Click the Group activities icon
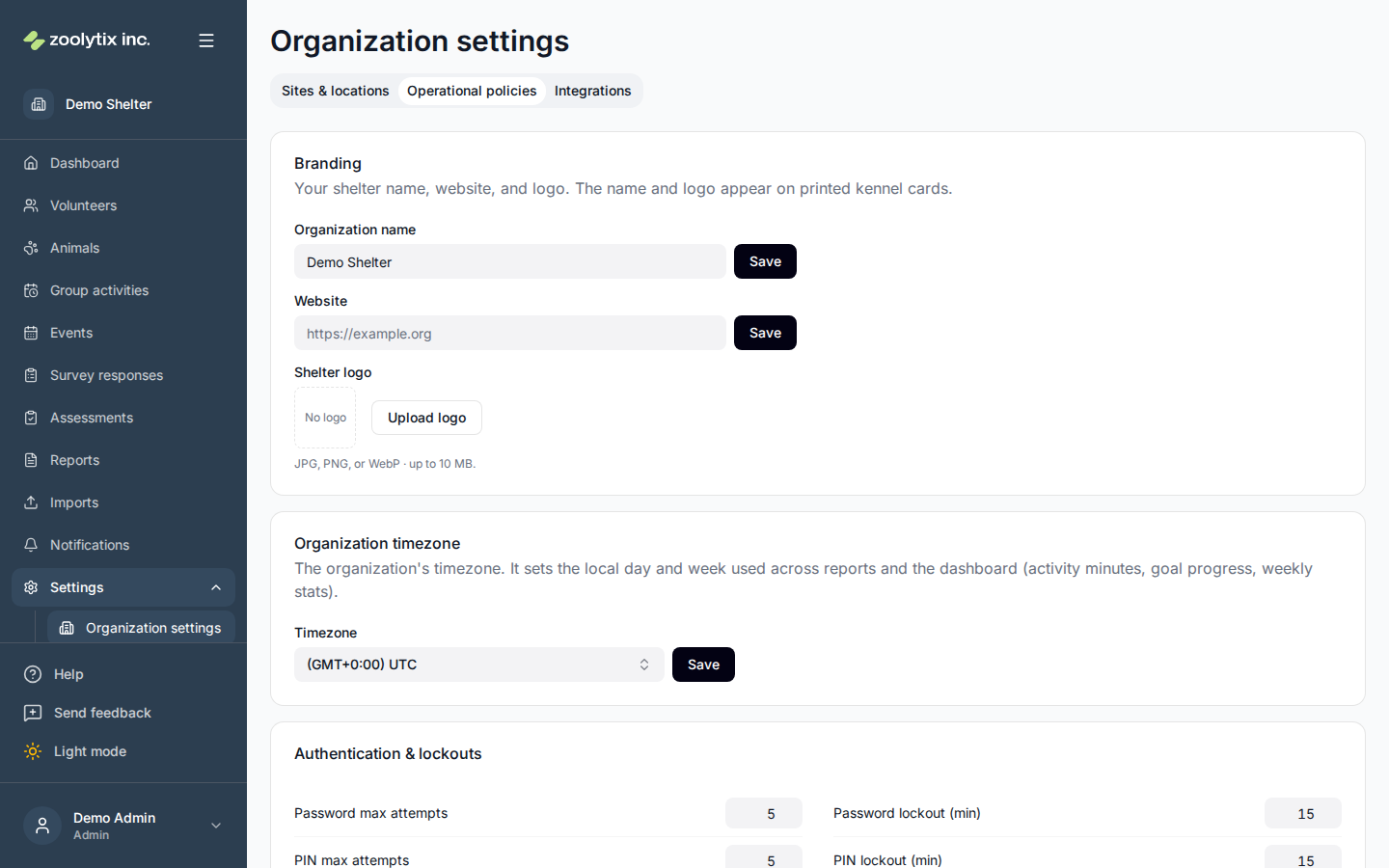 [x=31, y=290]
